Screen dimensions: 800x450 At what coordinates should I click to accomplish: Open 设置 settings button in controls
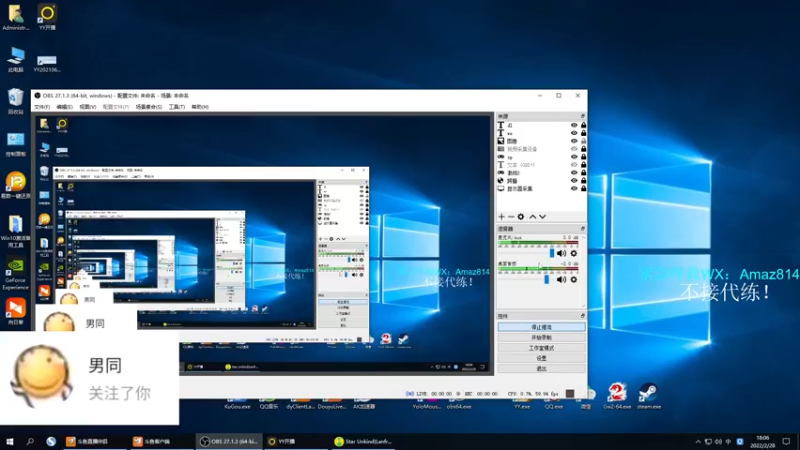pyautogui.click(x=541, y=358)
